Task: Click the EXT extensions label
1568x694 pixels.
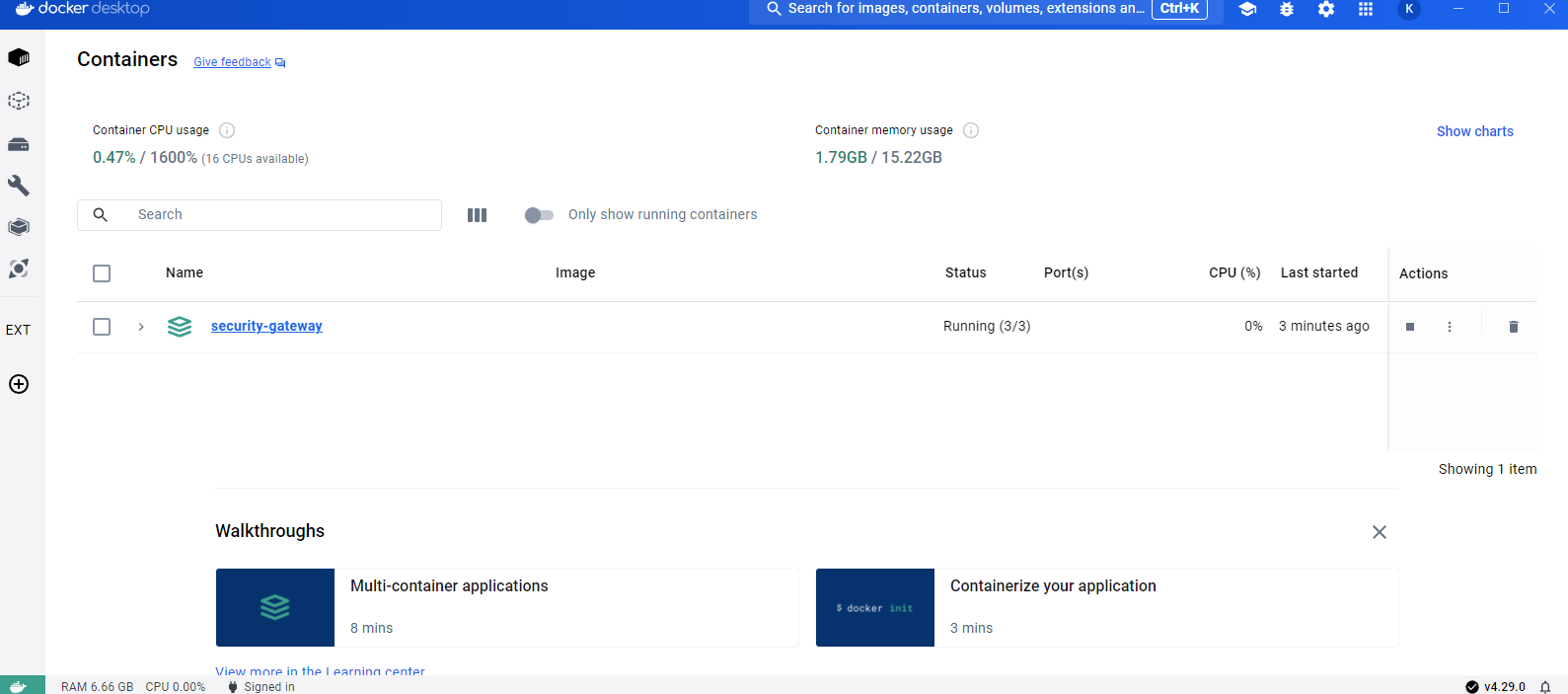Action: click(x=18, y=330)
